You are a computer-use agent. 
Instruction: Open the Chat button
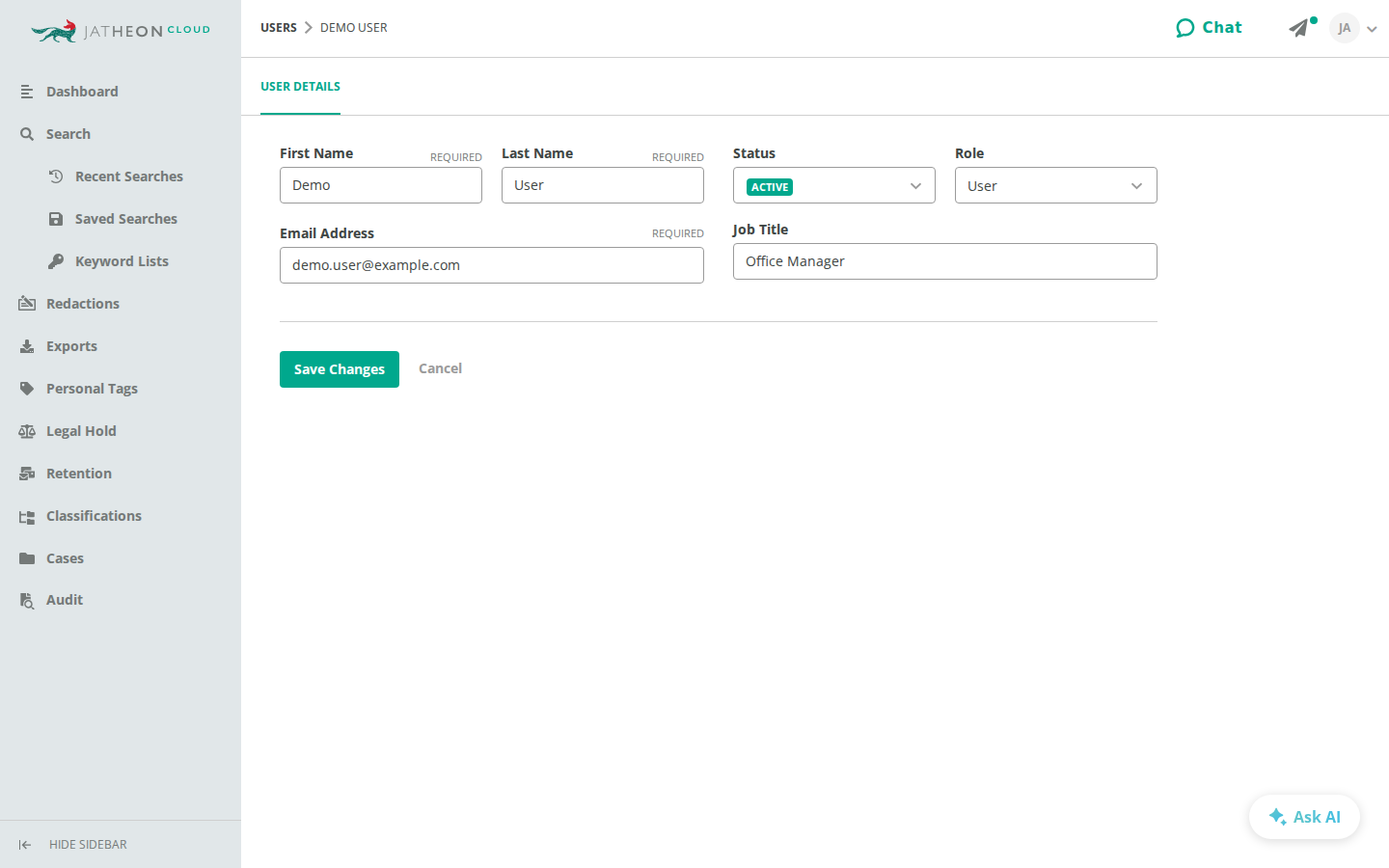[x=1209, y=28]
